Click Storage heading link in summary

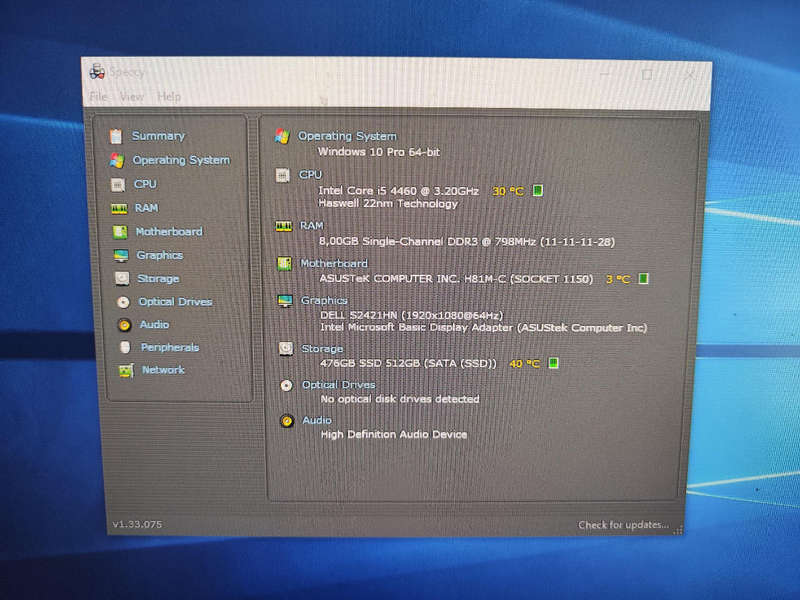(x=322, y=349)
